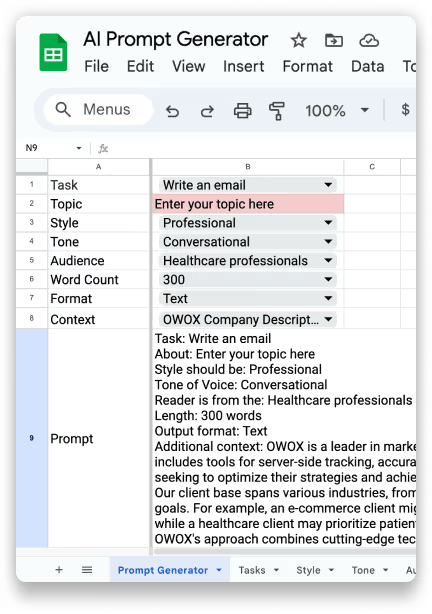This screenshot has width=432, height=614.
Task: Open the Word Count 300 dropdown
Action: pos(248,279)
